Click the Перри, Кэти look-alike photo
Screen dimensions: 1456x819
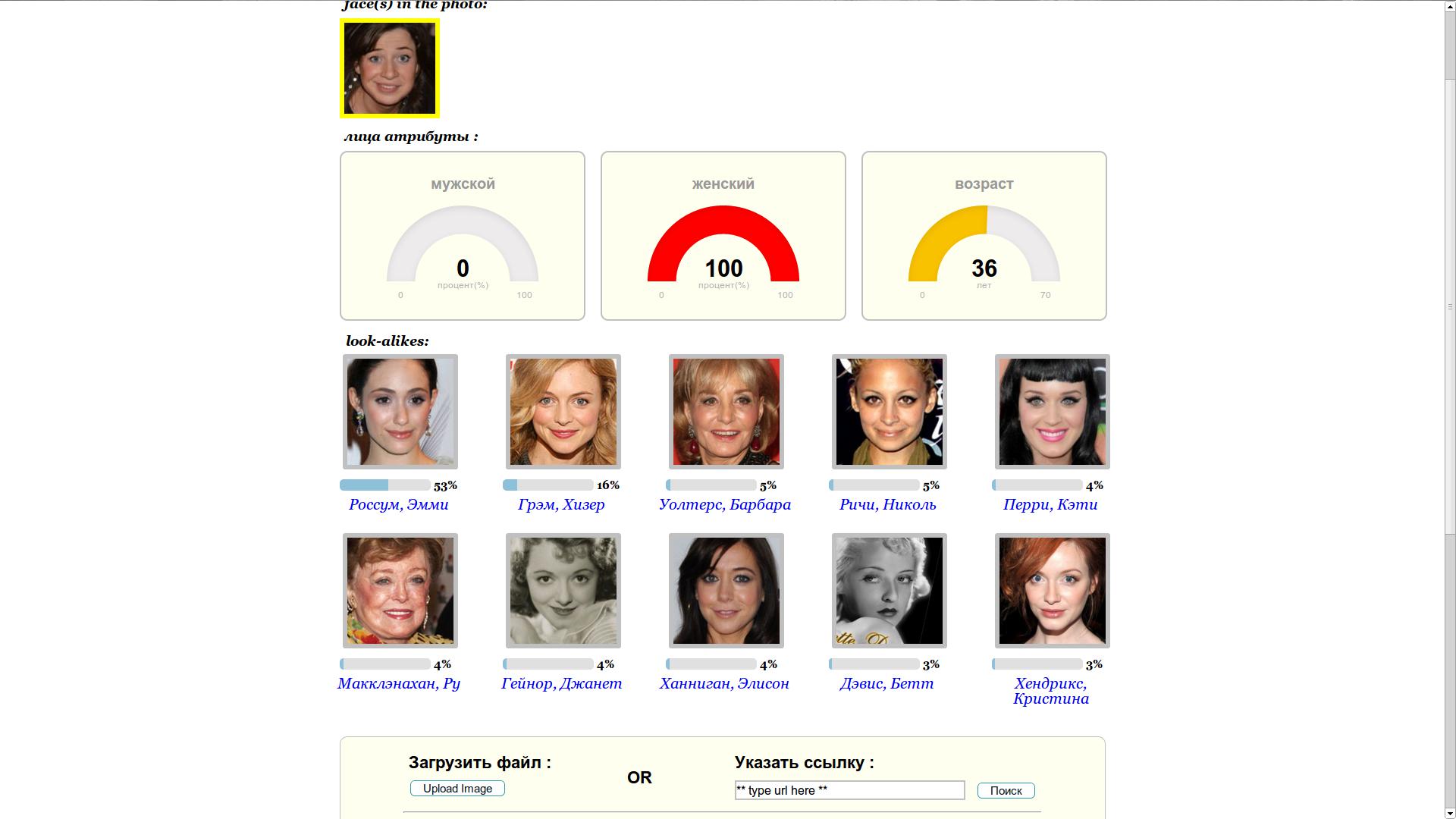[x=1052, y=412]
